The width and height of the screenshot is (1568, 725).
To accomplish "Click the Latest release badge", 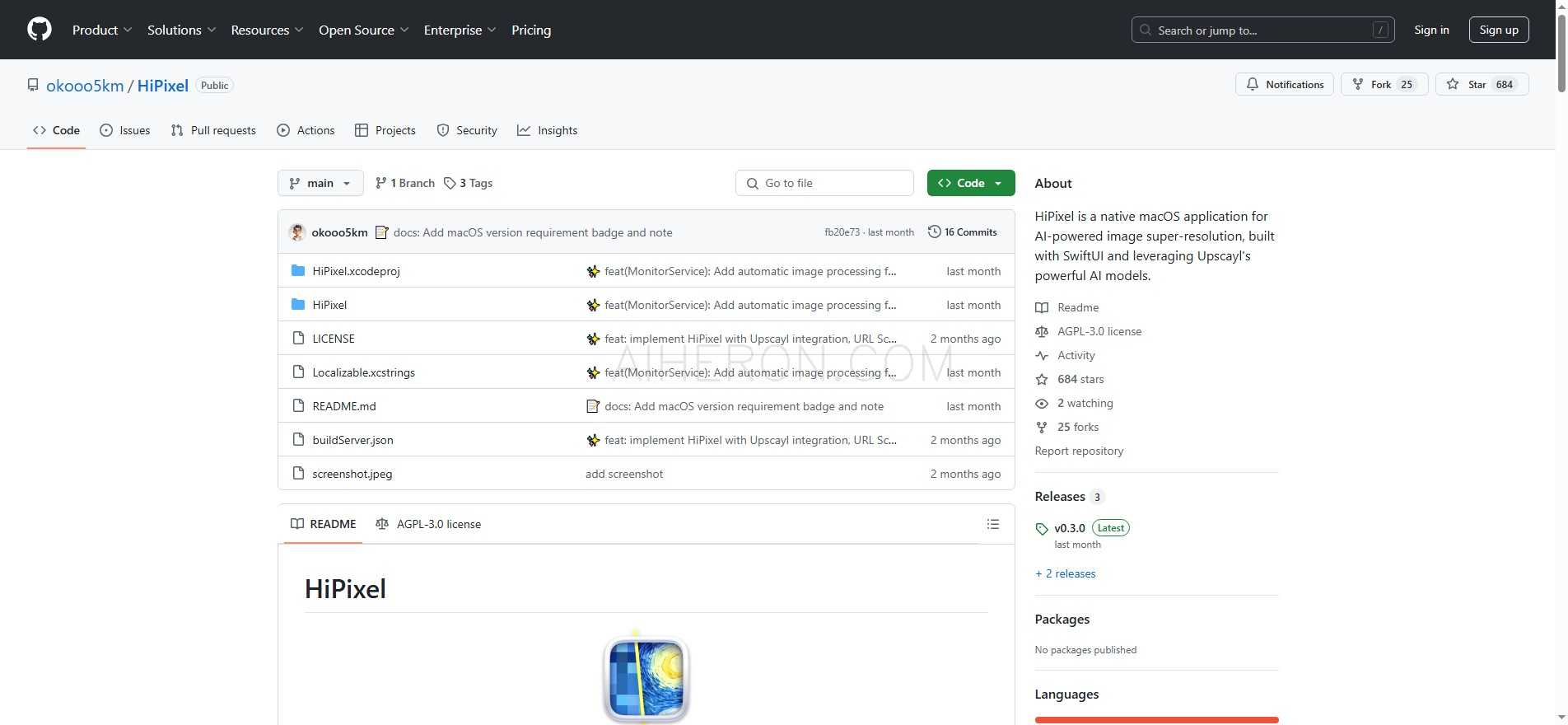I will [x=1110, y=528].
